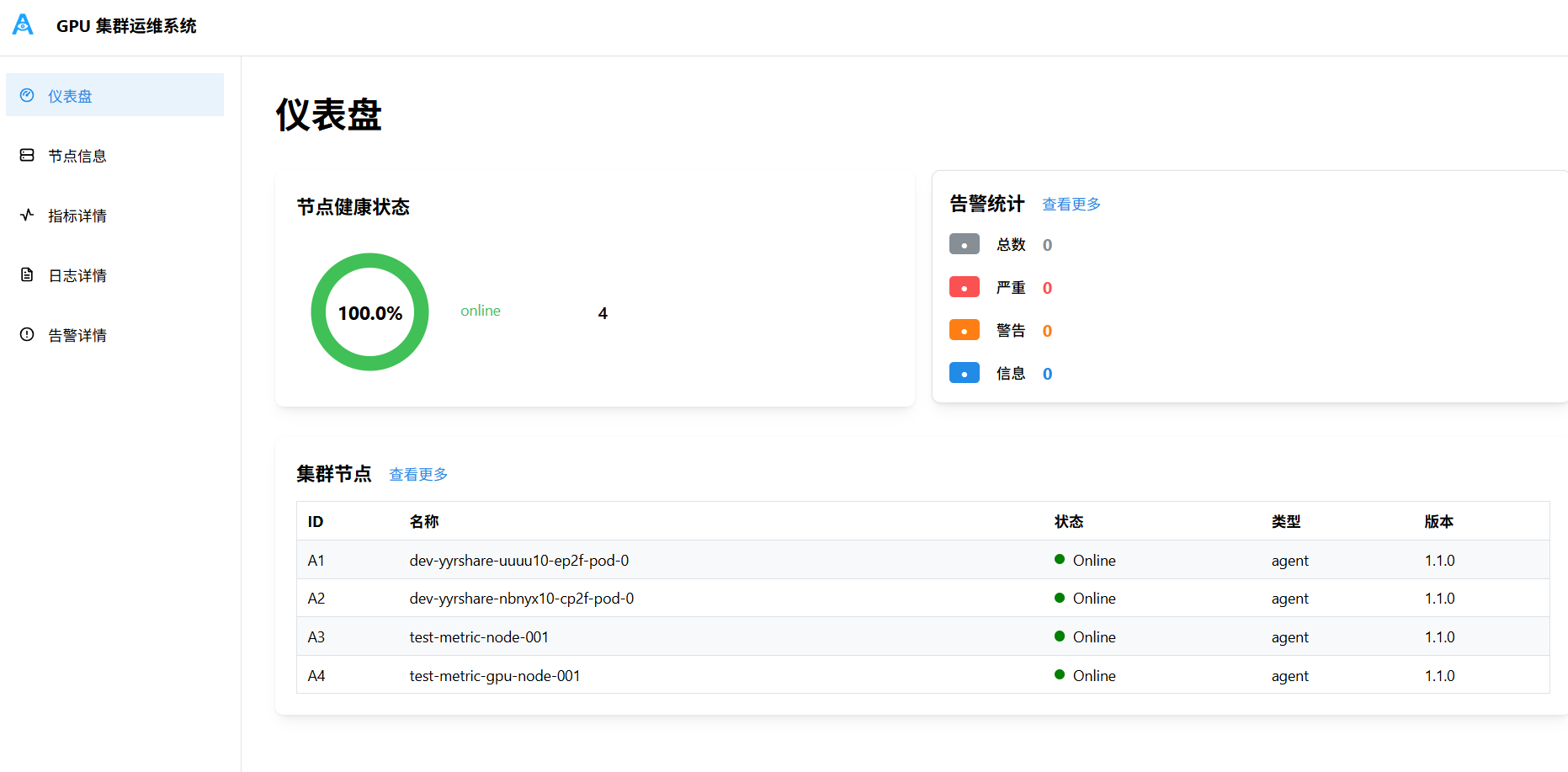Click the 信息 alarm count value
The height and width of the screenshot is (772, 1568).
coord(1047,374)
